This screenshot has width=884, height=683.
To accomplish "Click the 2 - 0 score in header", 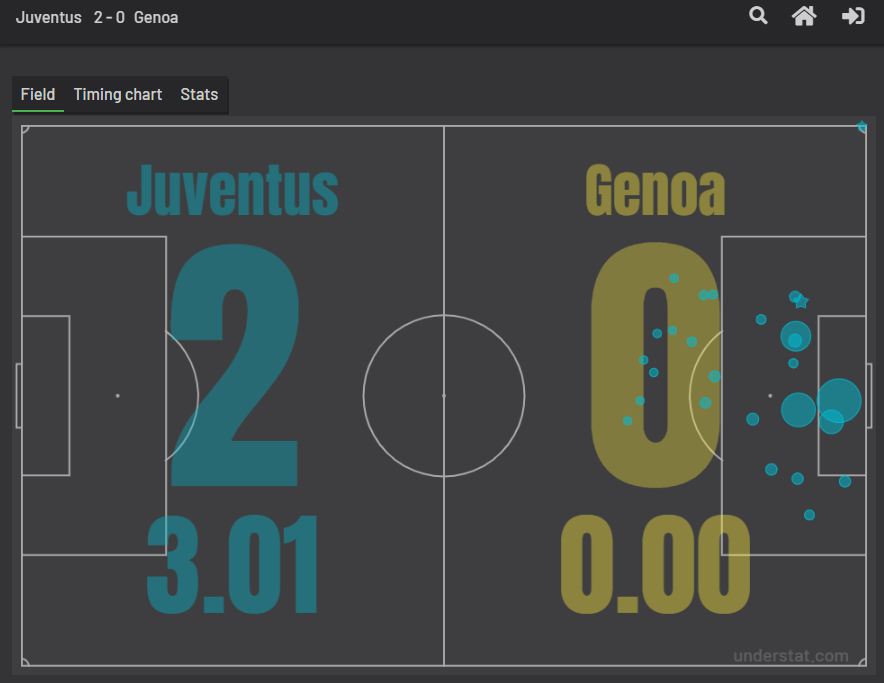I will click(109, 17).
